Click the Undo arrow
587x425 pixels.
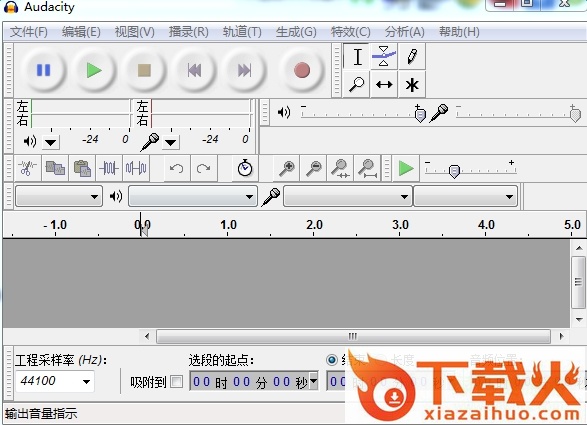click(x=176, y=168)
